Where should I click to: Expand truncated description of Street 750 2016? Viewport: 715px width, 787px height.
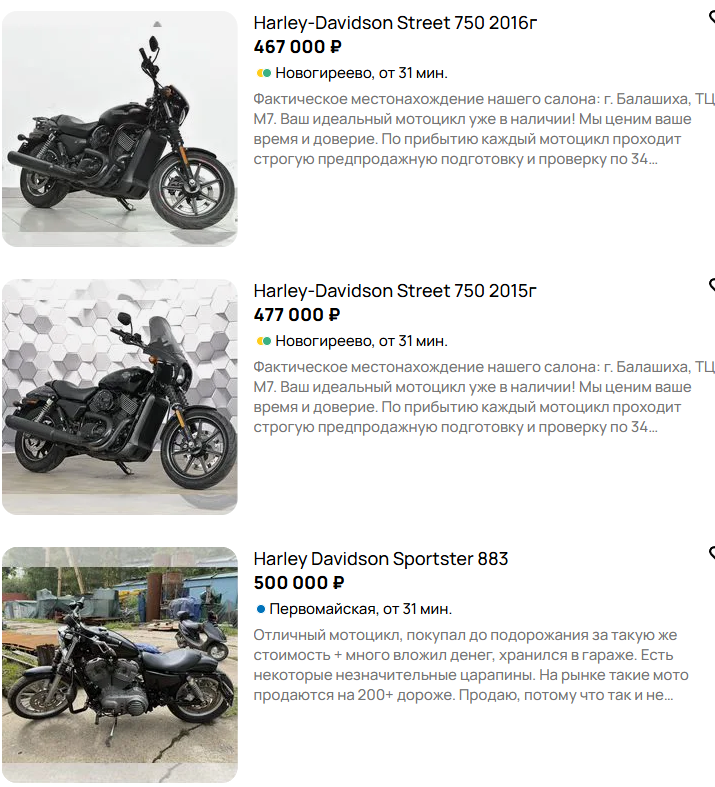(x=484, y=129)
